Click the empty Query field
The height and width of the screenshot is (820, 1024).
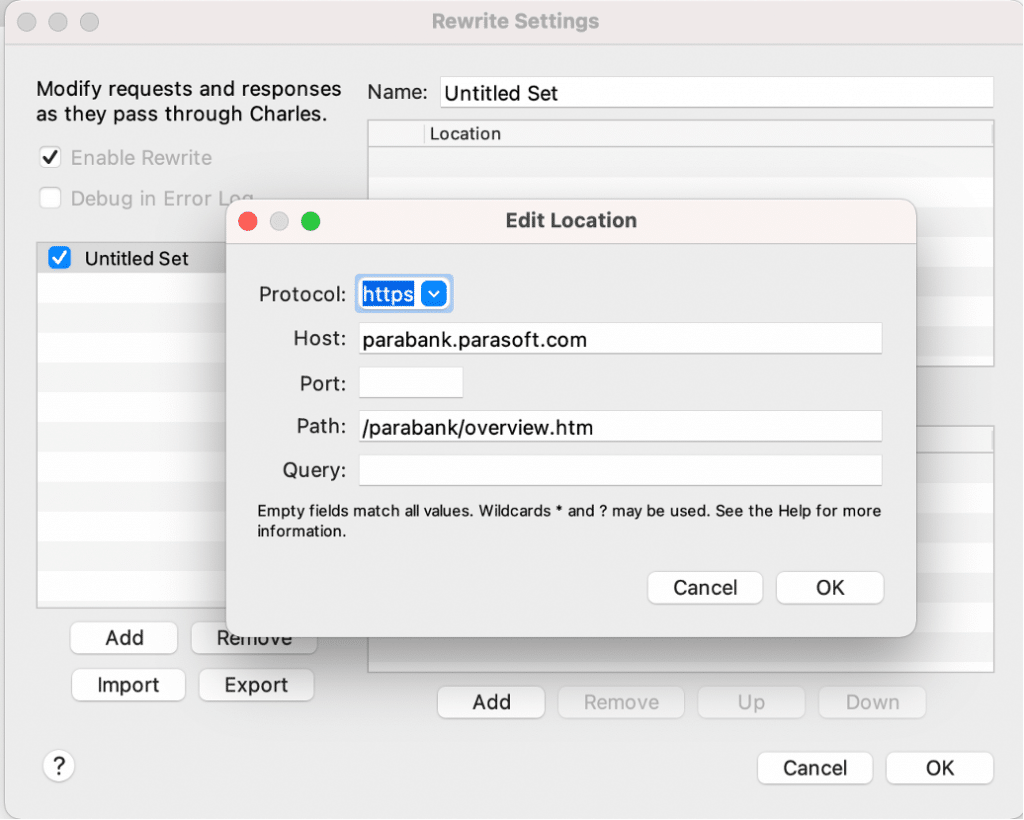(620, 470)
